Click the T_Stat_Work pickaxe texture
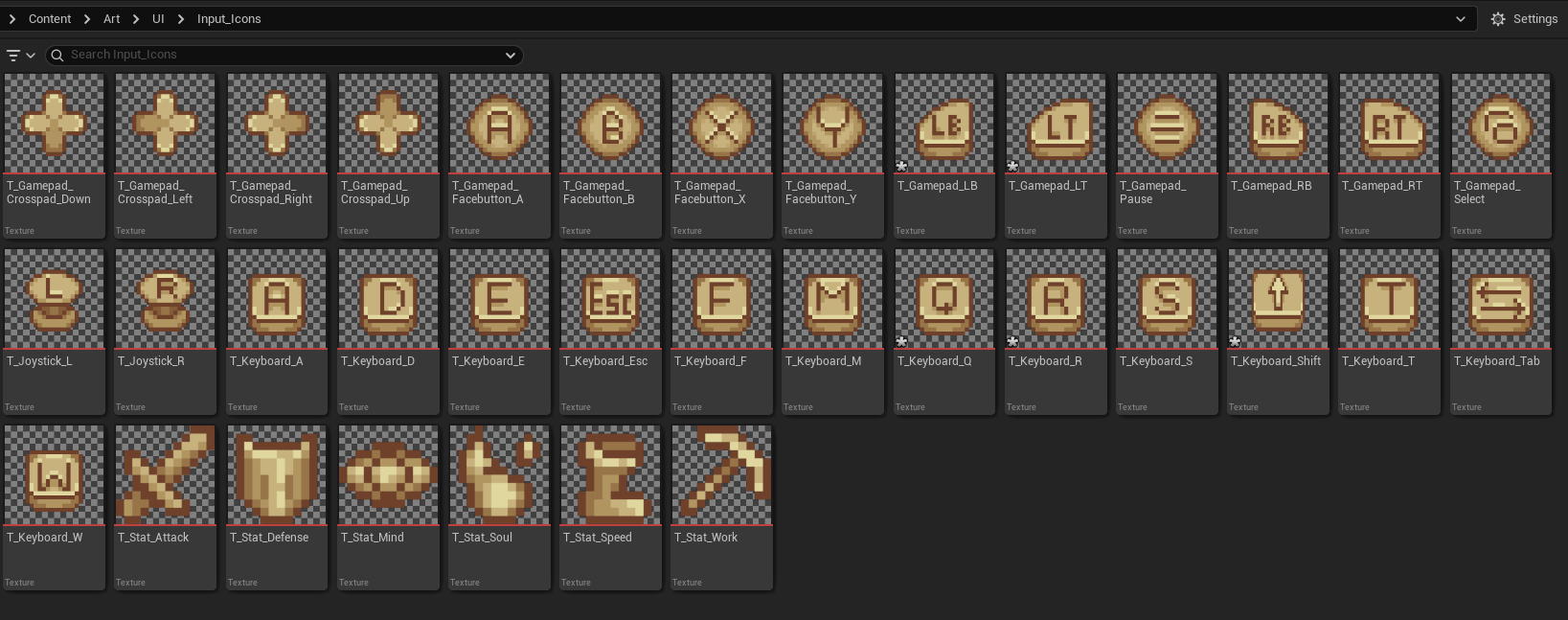Image resolution: width=1568 pixels, height=620 pixels. (x=721, y=476)
